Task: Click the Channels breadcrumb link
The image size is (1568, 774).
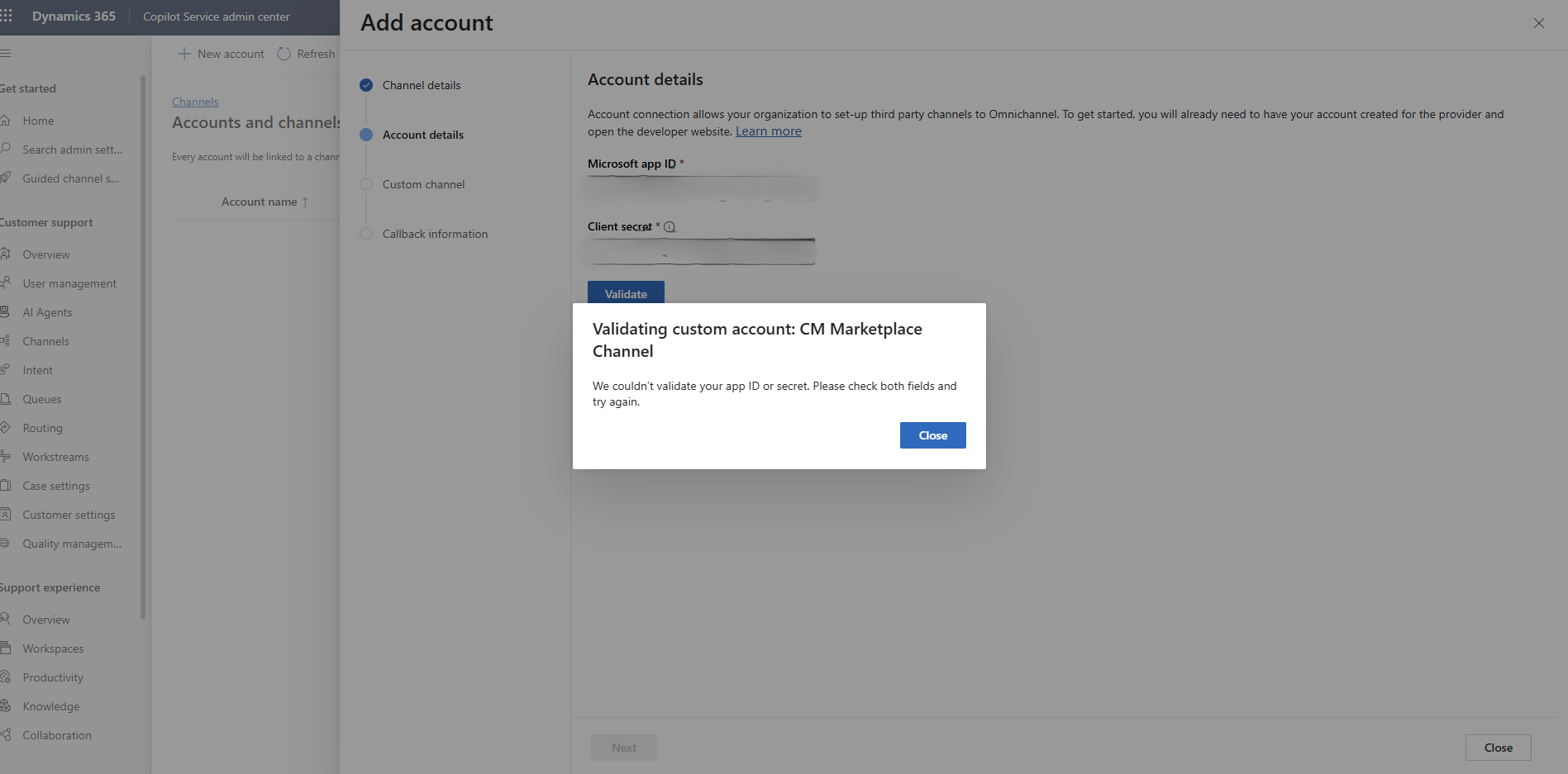Action: pyautogui.click(x=195, y=102)
